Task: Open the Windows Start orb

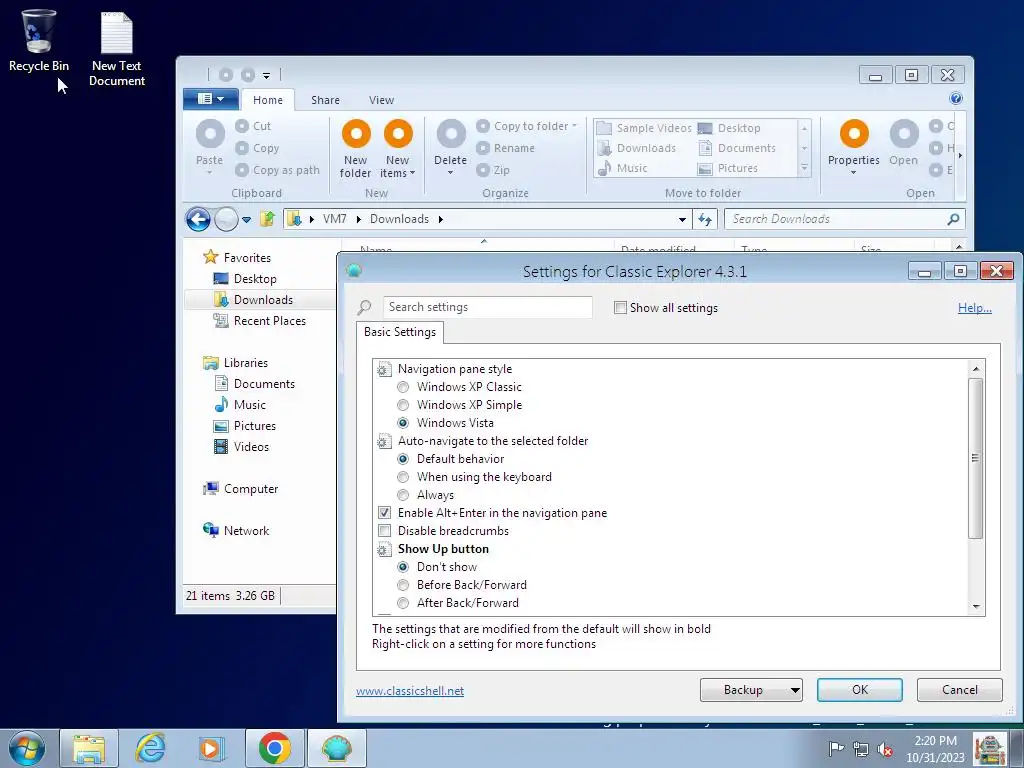Action: 27,748
